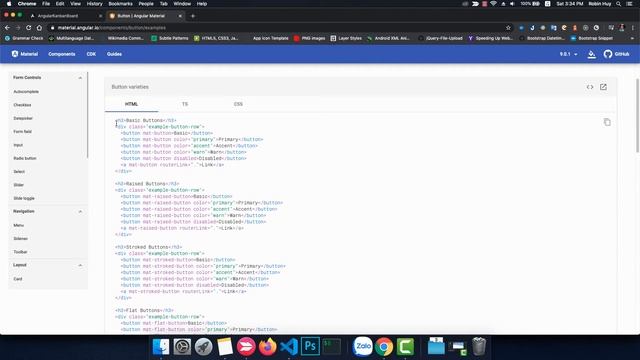Open System Preferences from the dock

pyautogui.click(x=182, y=347)
